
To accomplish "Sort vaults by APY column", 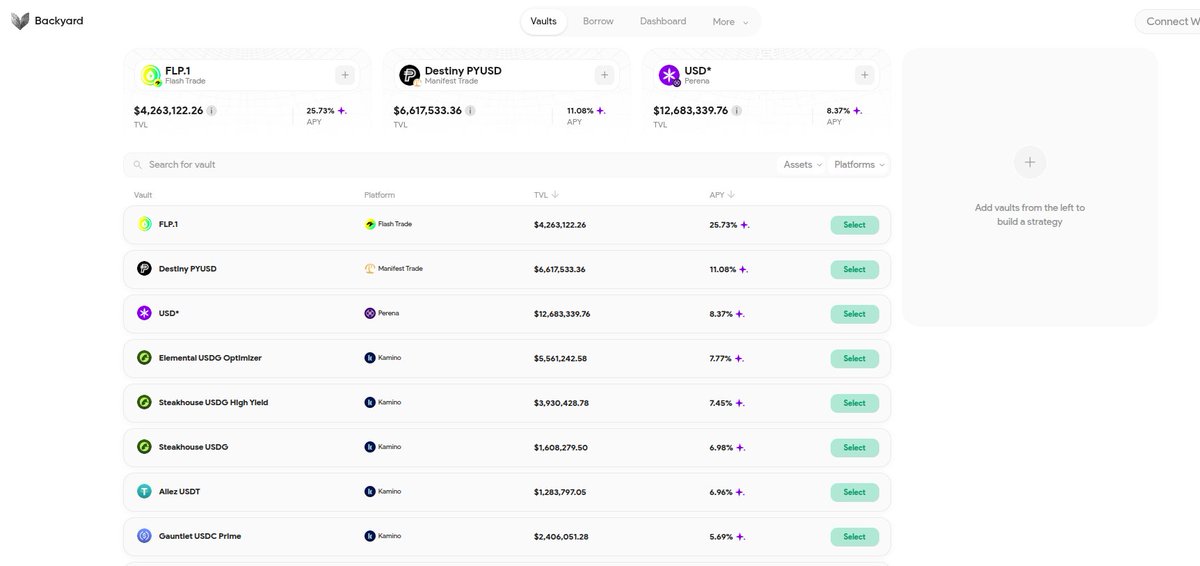I will click(722, 195).
